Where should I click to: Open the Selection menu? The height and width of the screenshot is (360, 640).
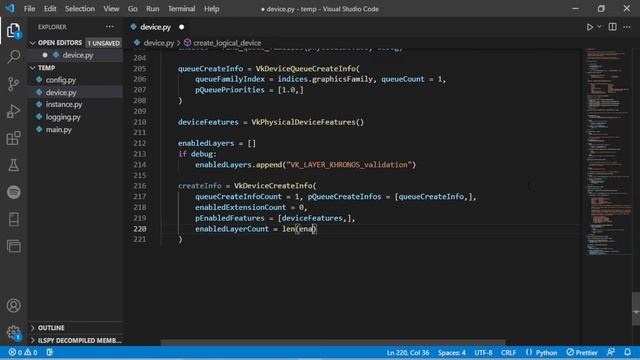80,9
